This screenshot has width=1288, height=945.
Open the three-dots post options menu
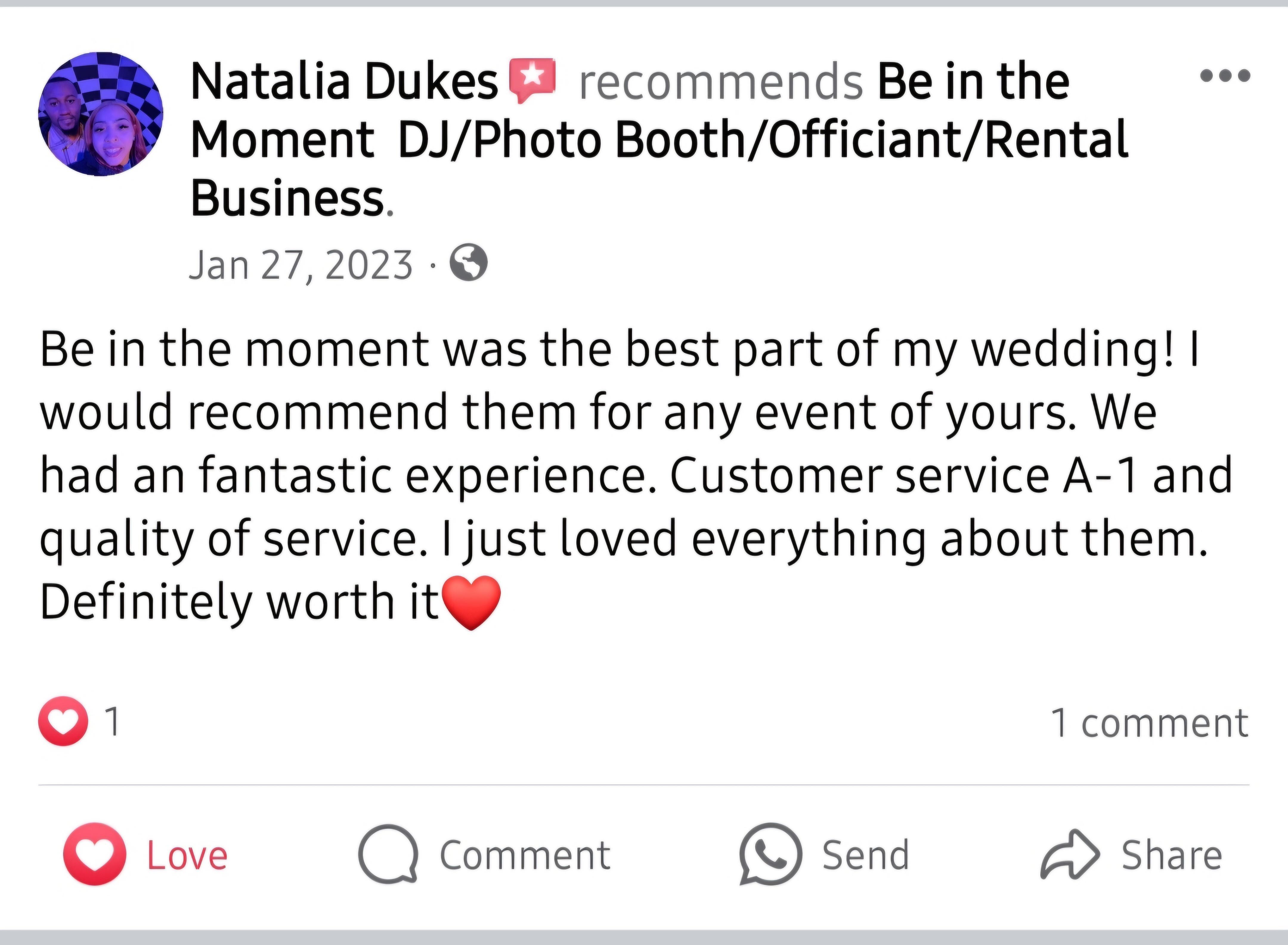pyautogui.click(x=1225, y=75)
